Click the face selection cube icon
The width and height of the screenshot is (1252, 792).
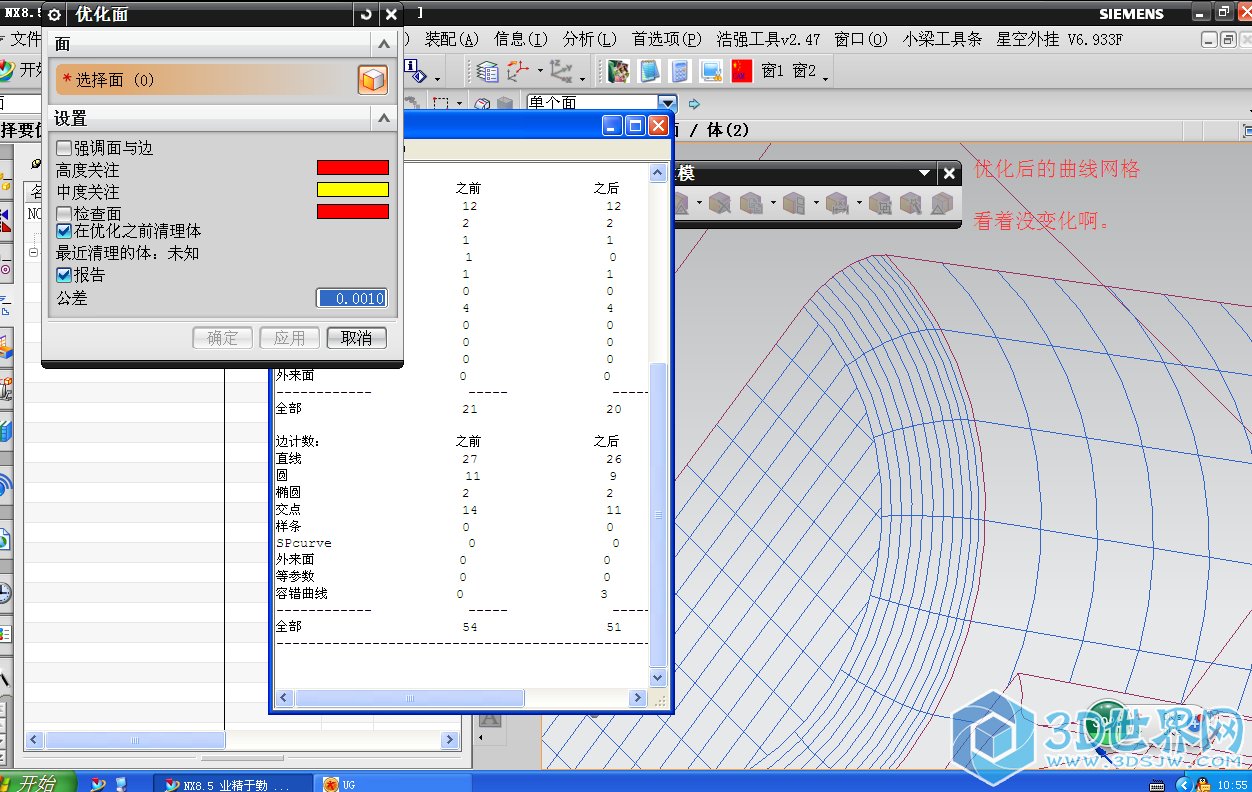tap(373, 80)
